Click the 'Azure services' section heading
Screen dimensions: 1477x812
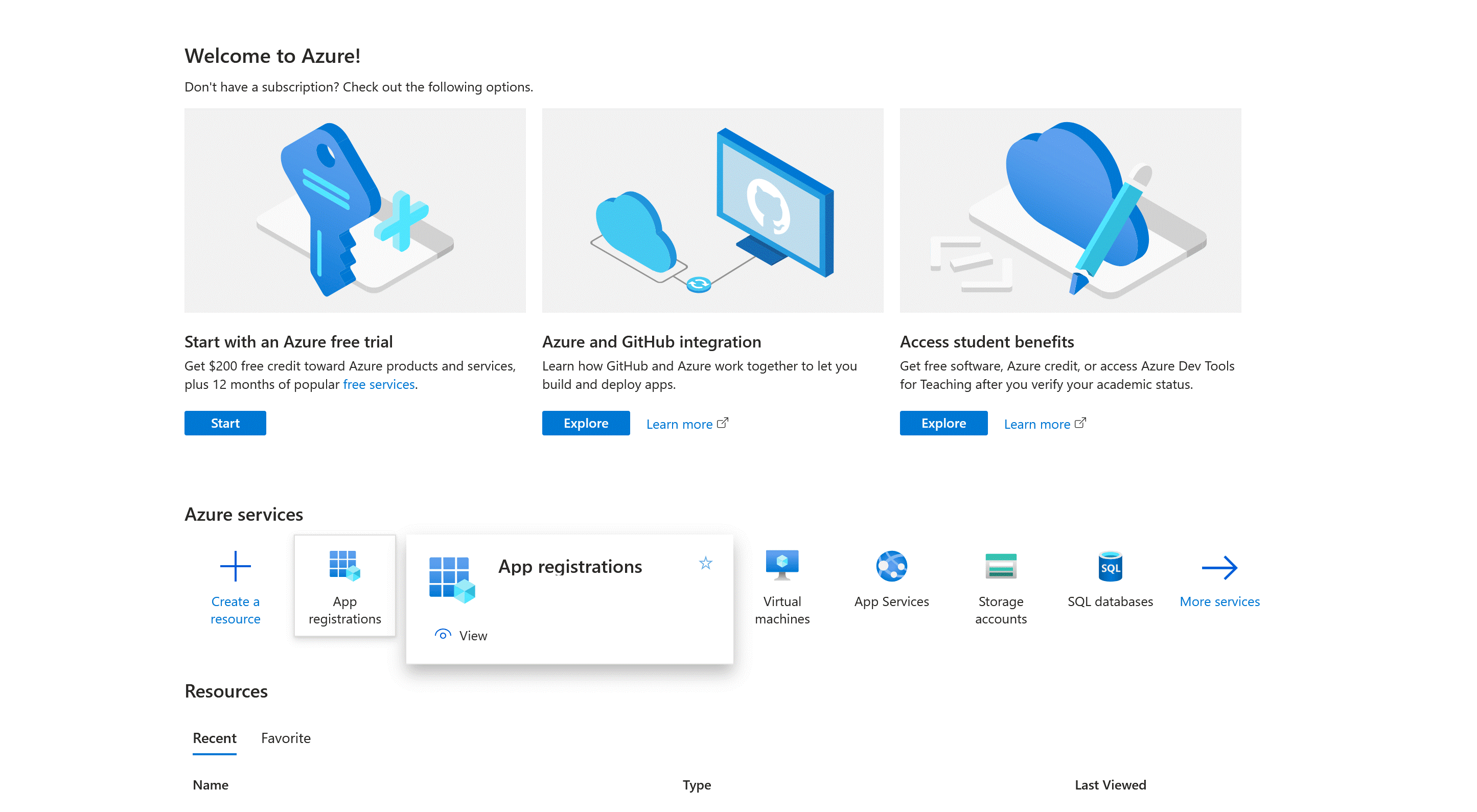pyautogui.click(x=244, y=515)
